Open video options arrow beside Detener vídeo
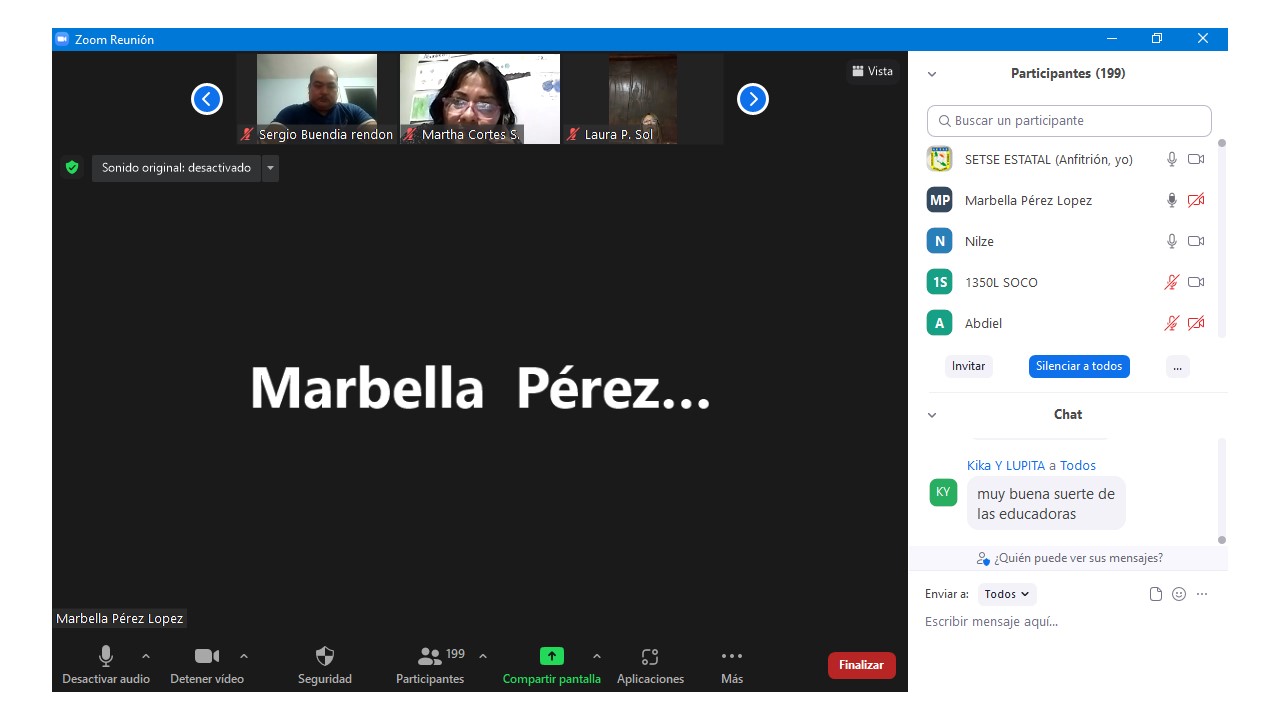Screen dimensions: 1280x720 pyautogui.click(x=244, y=657)
